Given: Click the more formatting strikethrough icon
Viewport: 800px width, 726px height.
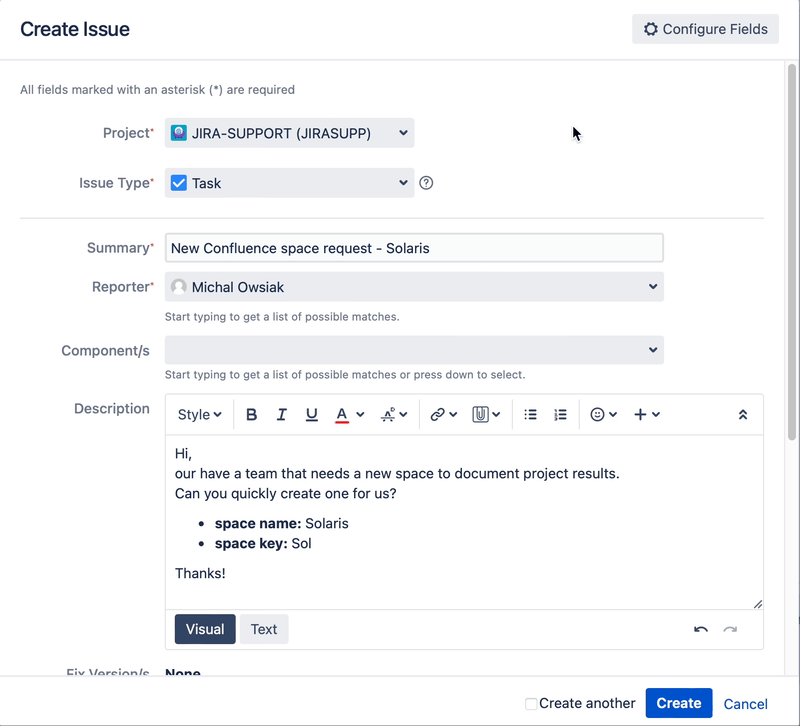Looking at the screenshot, I should coord(388,415).
